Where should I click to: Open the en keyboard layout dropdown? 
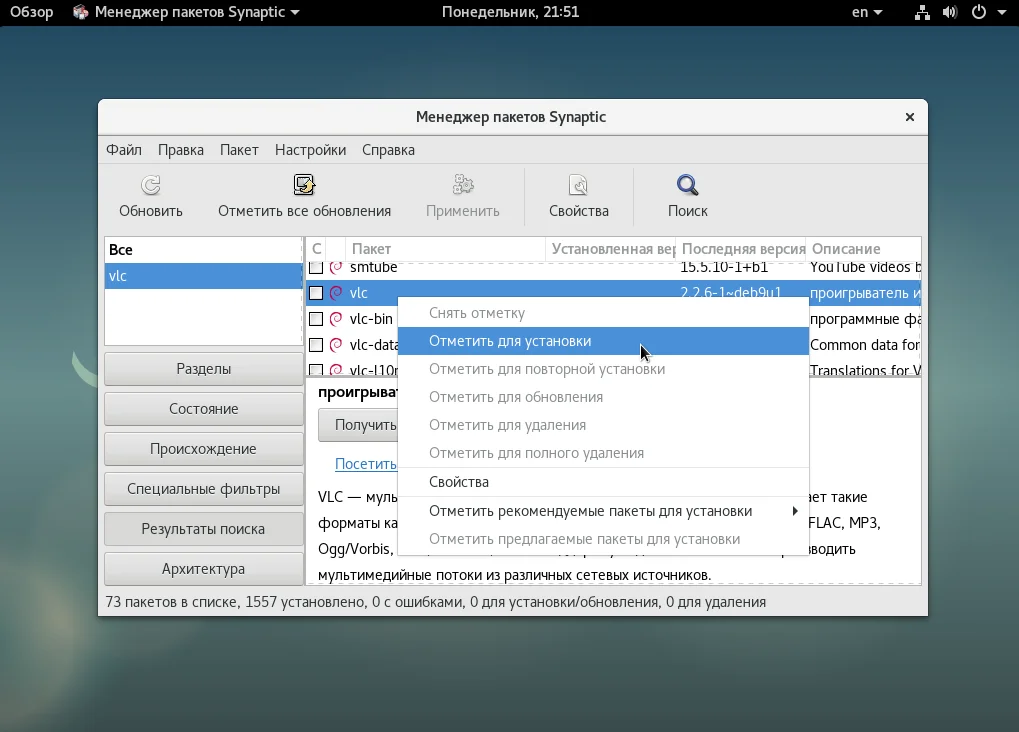(x=867, y=12)
